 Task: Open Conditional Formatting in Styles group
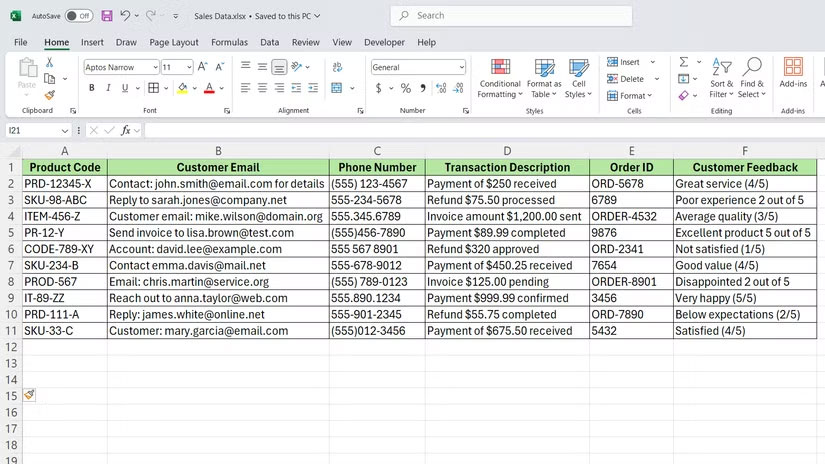click(x=500, y=78)
